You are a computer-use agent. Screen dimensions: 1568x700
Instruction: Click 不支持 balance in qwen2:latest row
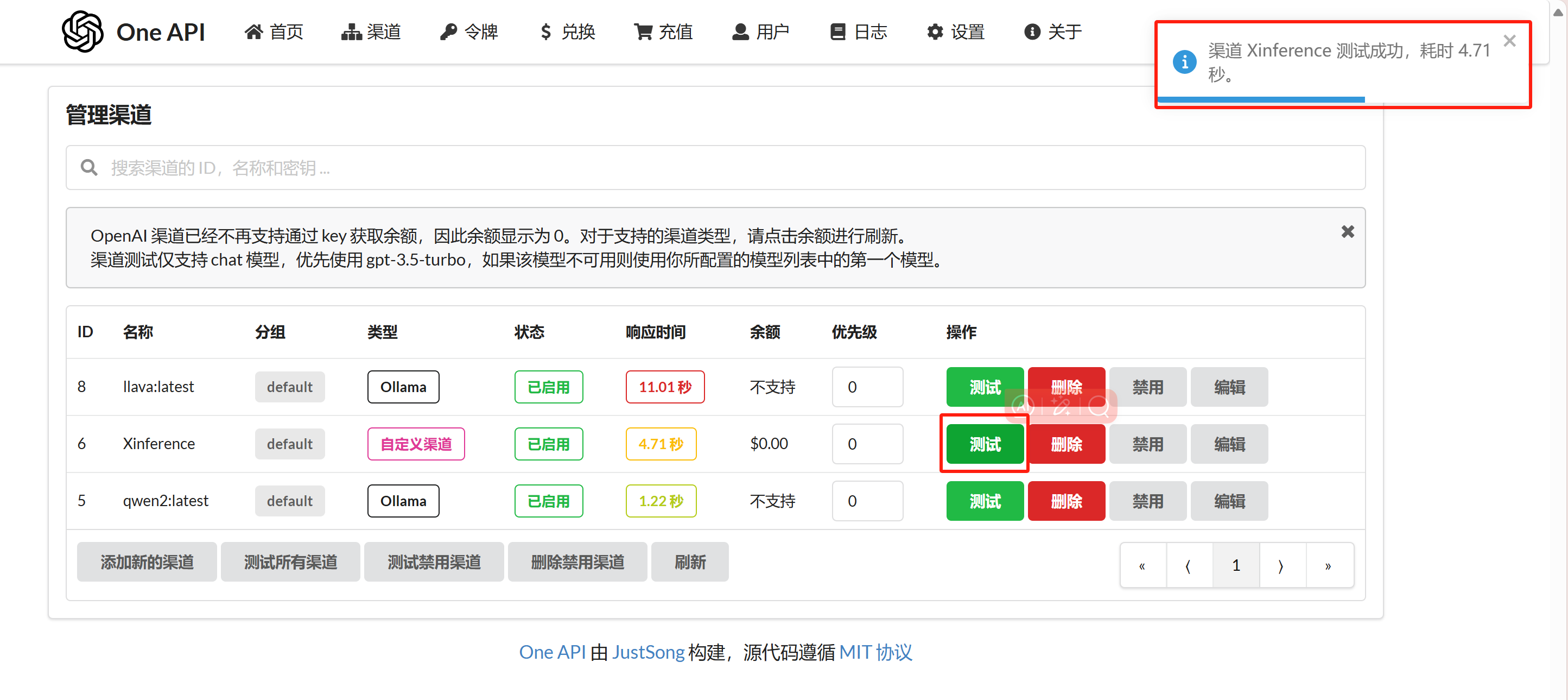772,501
